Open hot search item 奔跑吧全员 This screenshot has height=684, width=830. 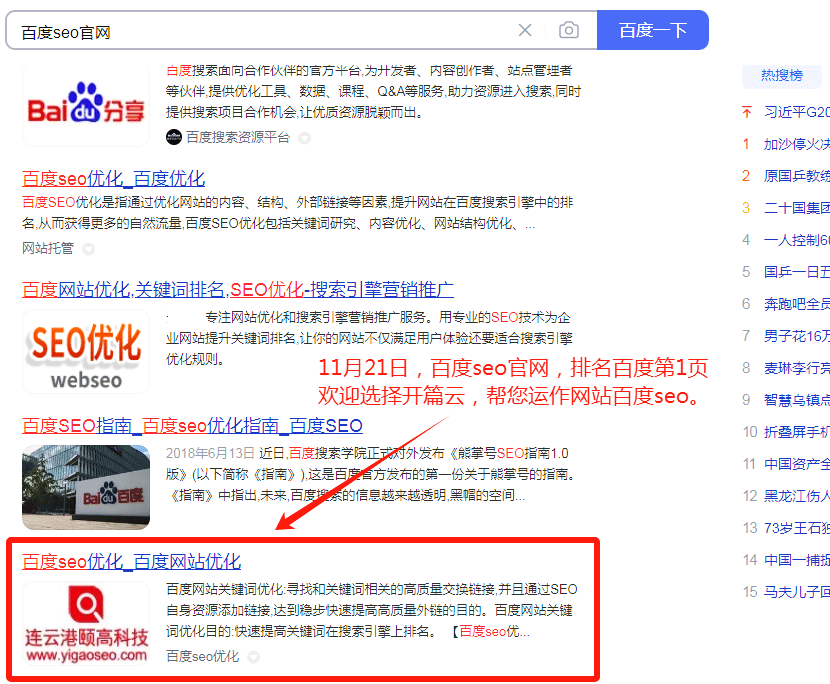pos(796,304)
